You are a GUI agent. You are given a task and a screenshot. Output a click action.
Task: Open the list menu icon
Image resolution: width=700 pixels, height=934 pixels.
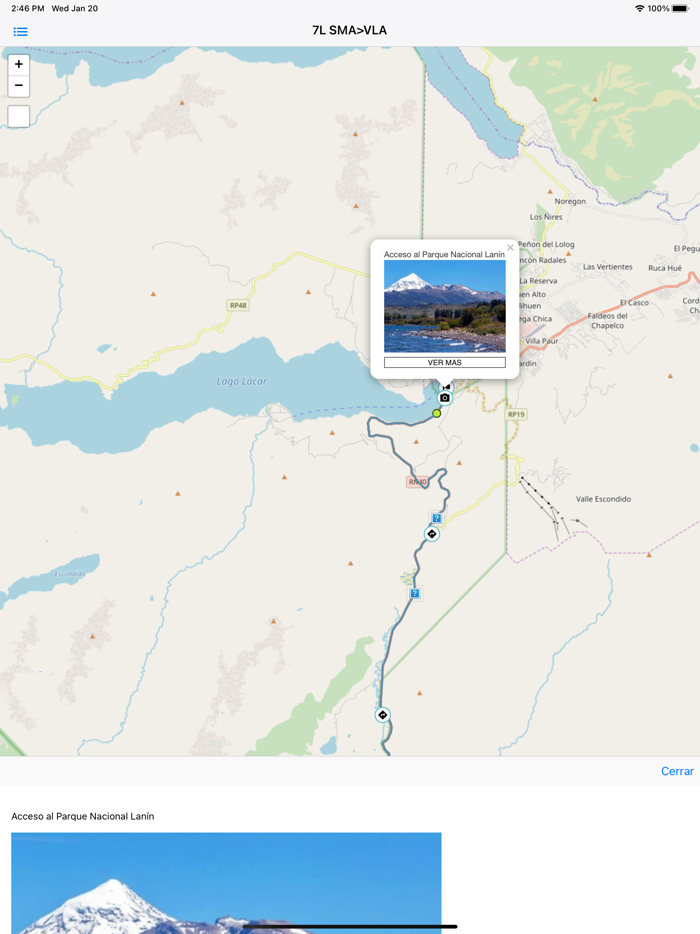pyautogui.click(x=20, y=32)
